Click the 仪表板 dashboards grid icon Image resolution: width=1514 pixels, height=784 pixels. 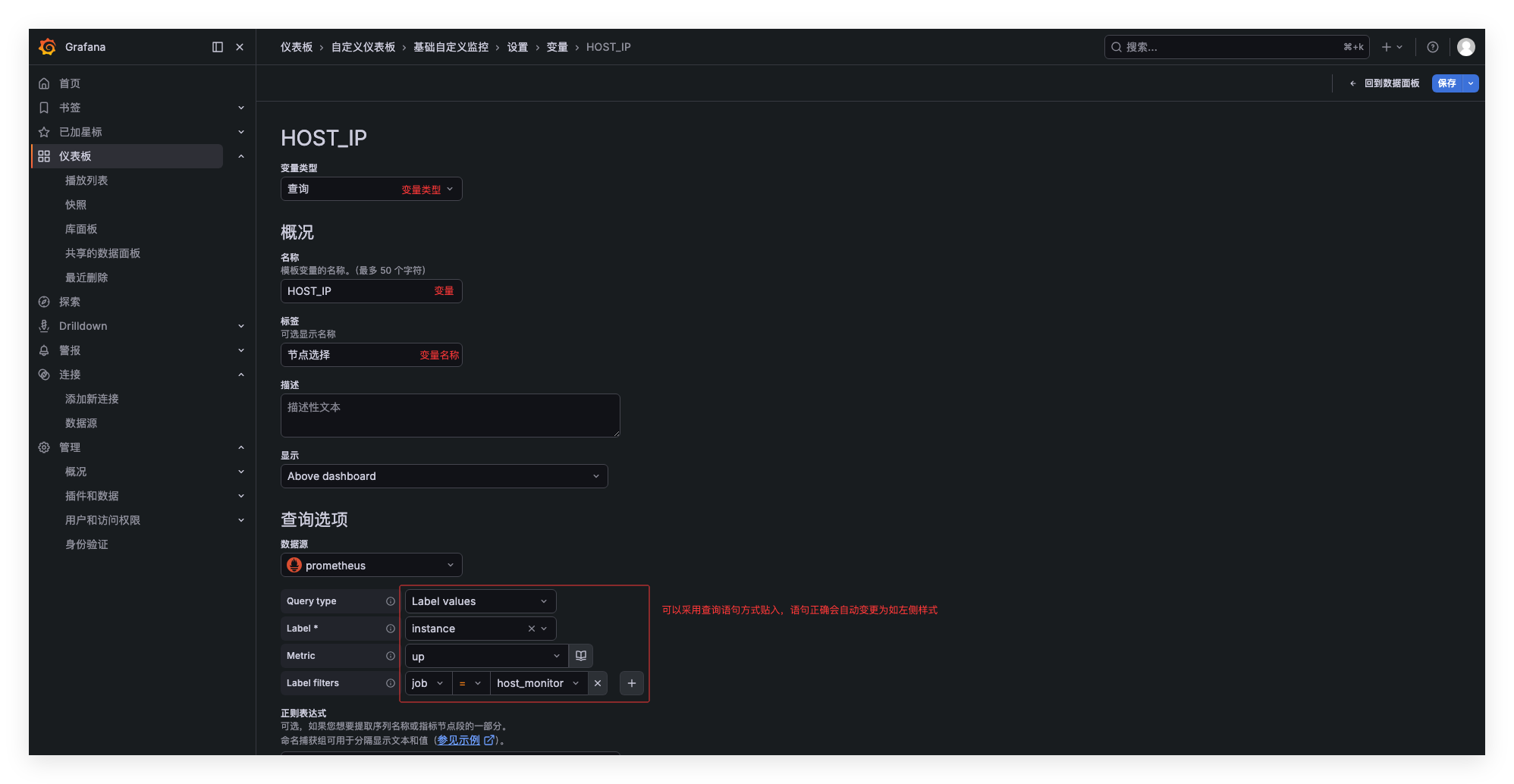pos(44,156)
